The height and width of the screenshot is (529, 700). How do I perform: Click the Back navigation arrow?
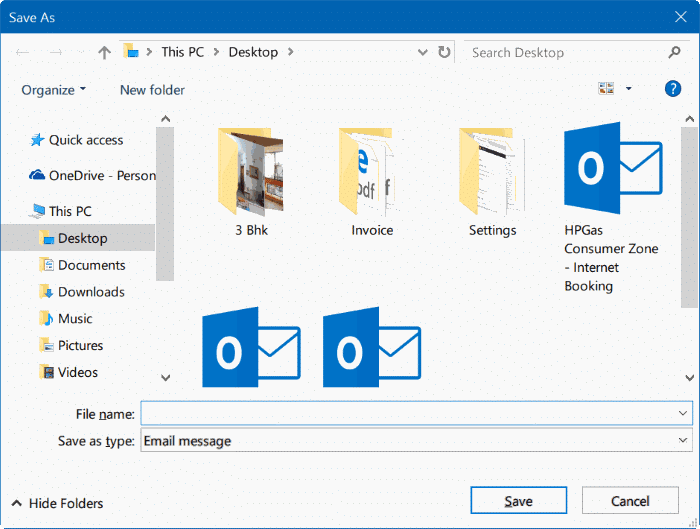click(x=22, y=53)
